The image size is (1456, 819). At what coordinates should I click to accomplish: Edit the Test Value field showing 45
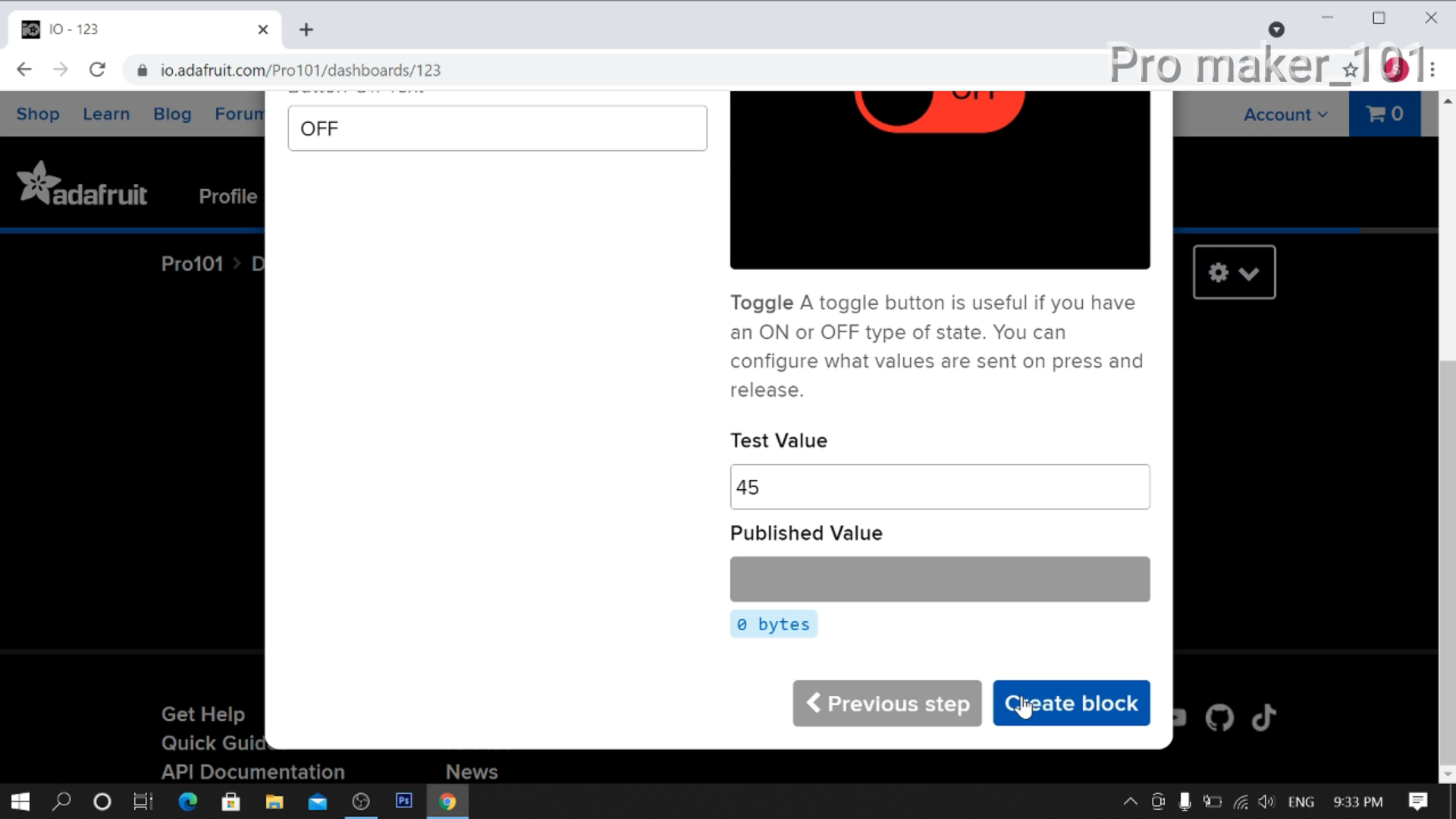point(940,487)
